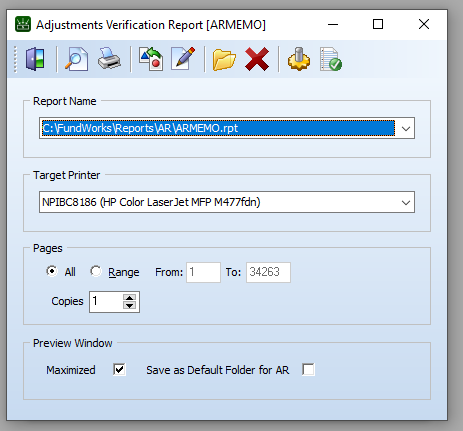Viewport: 463px width, 431px height.
Task: Click the document with green checkmark icon
Action: [331, 59]
